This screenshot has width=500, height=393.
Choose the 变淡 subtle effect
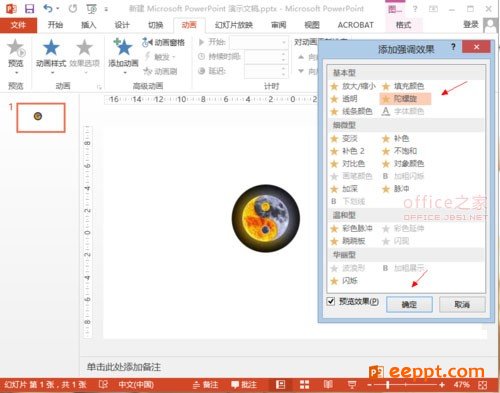coord(344,138)
